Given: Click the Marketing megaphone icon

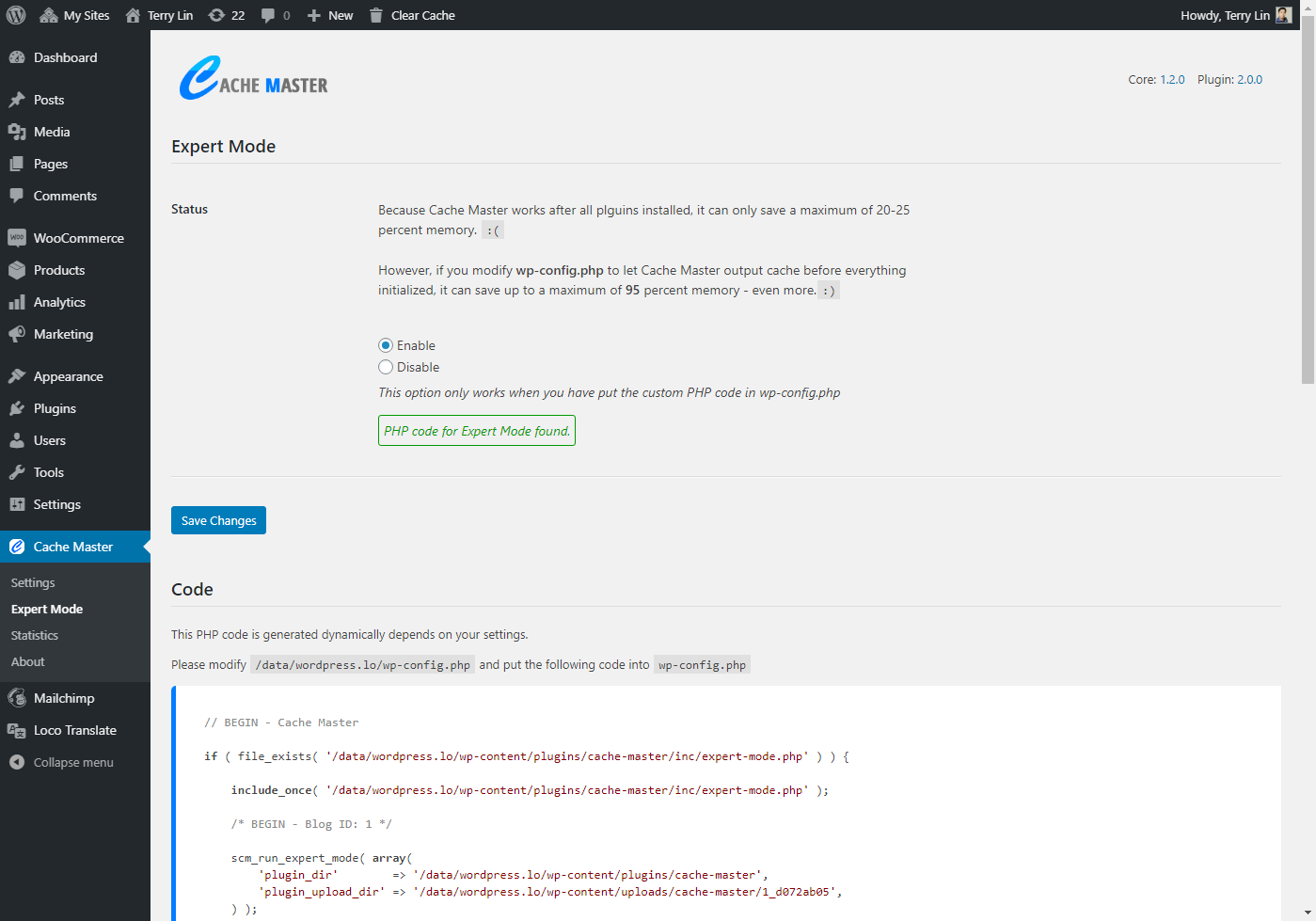Looking at the screenshot, I should pyautogui.click(x=17, y=334).
